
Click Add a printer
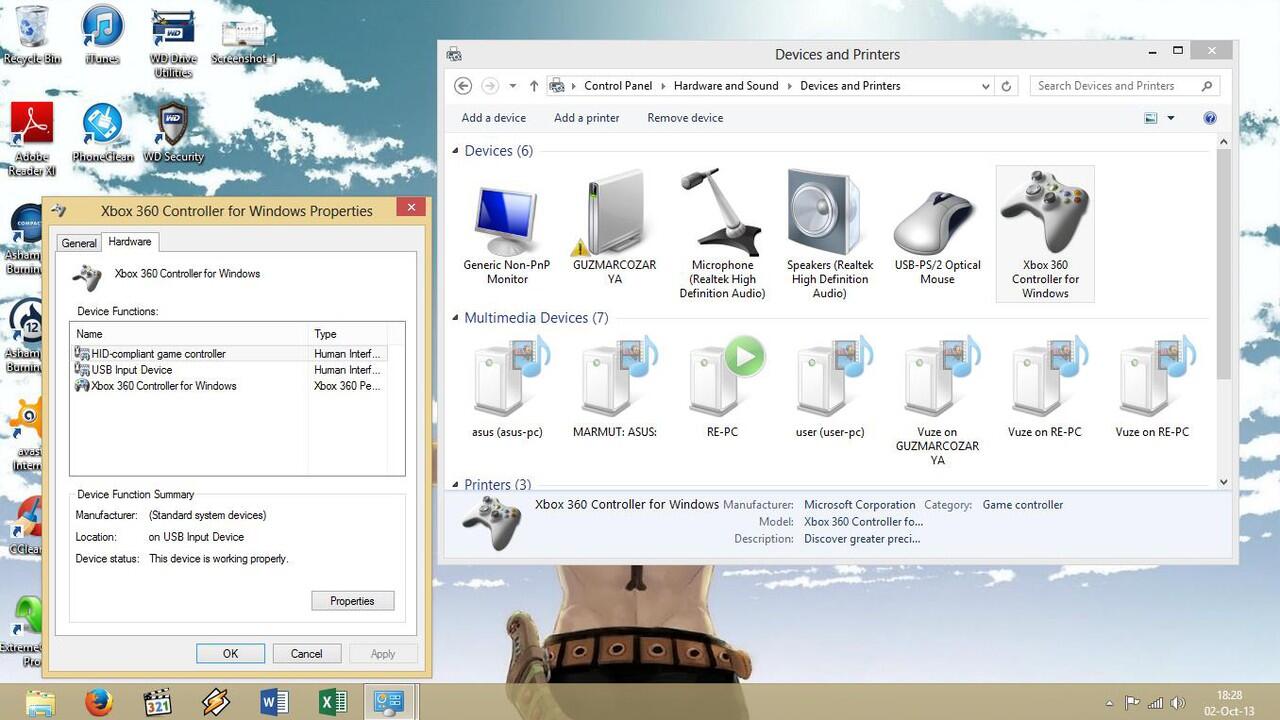[587, 118]
